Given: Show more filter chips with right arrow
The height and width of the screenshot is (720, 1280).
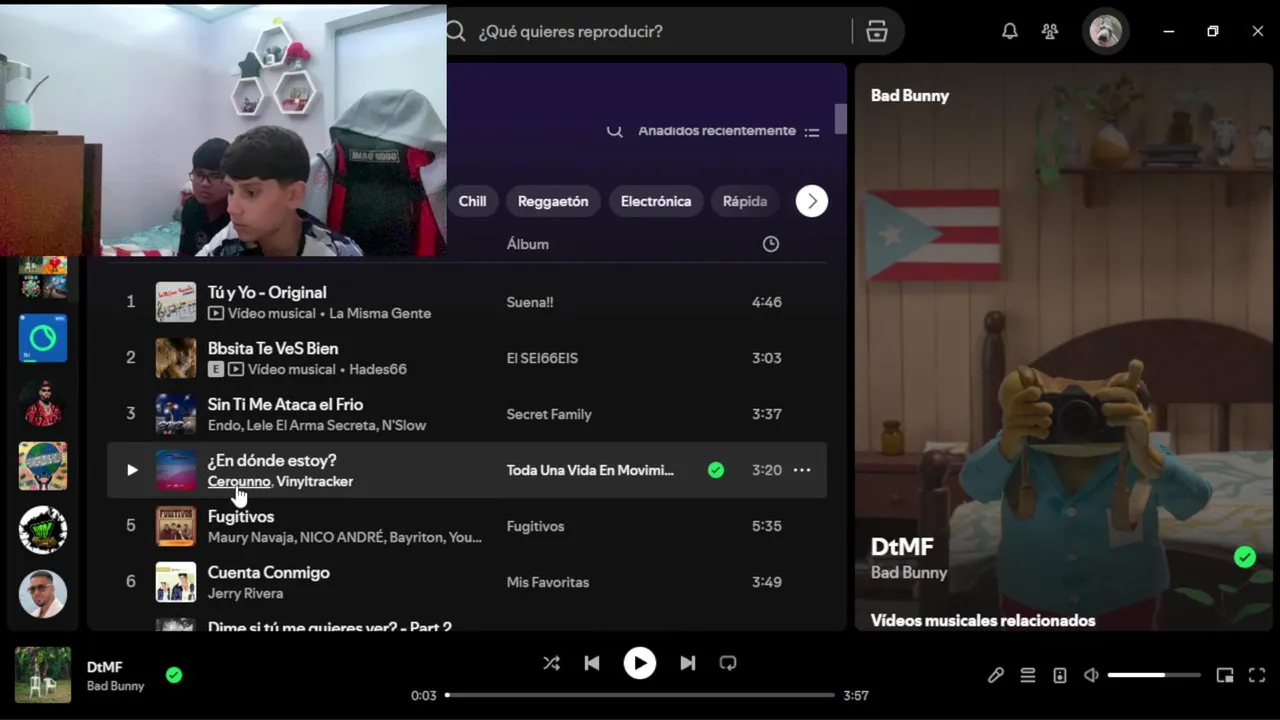Looking at the screenshot, I should (x=812, y=201).
